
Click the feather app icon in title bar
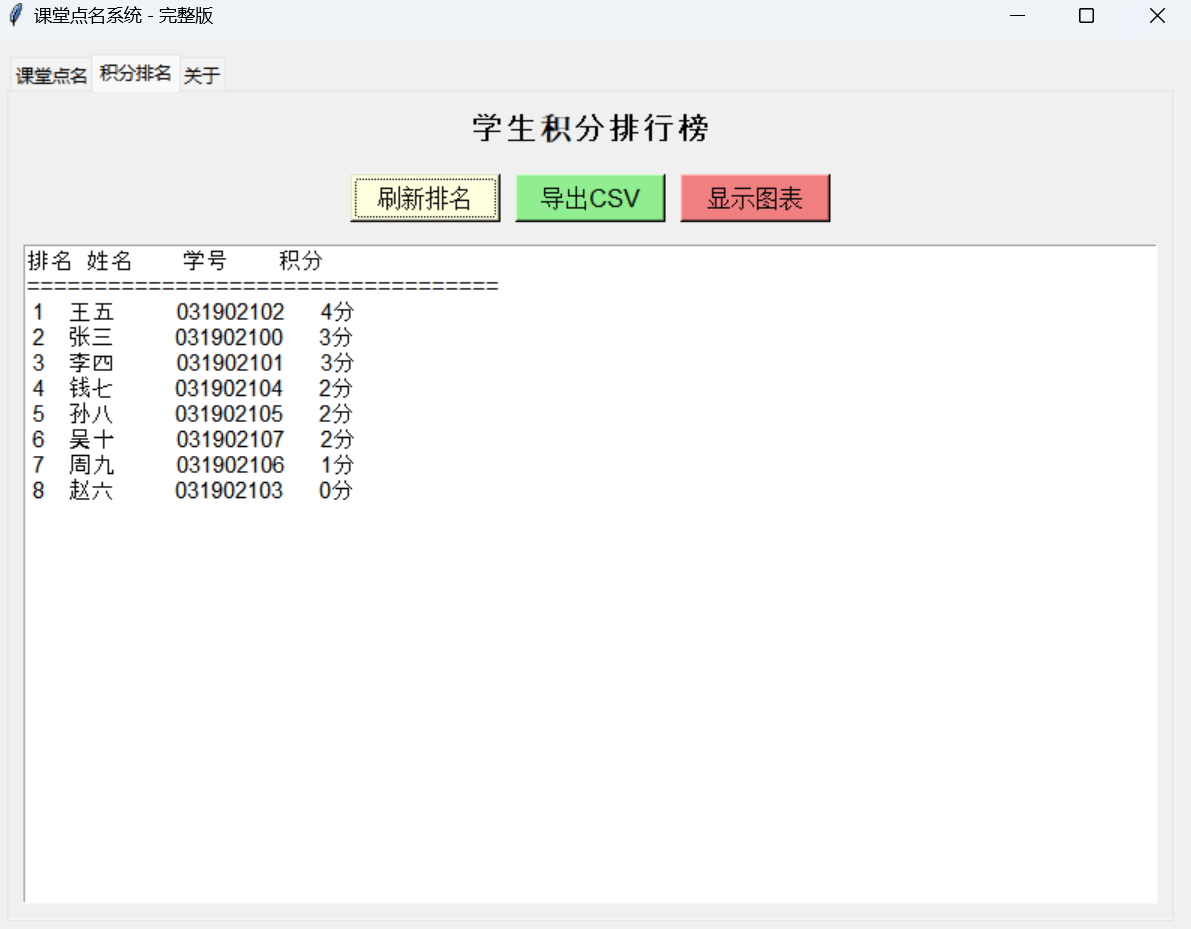(x=15, y=16)
